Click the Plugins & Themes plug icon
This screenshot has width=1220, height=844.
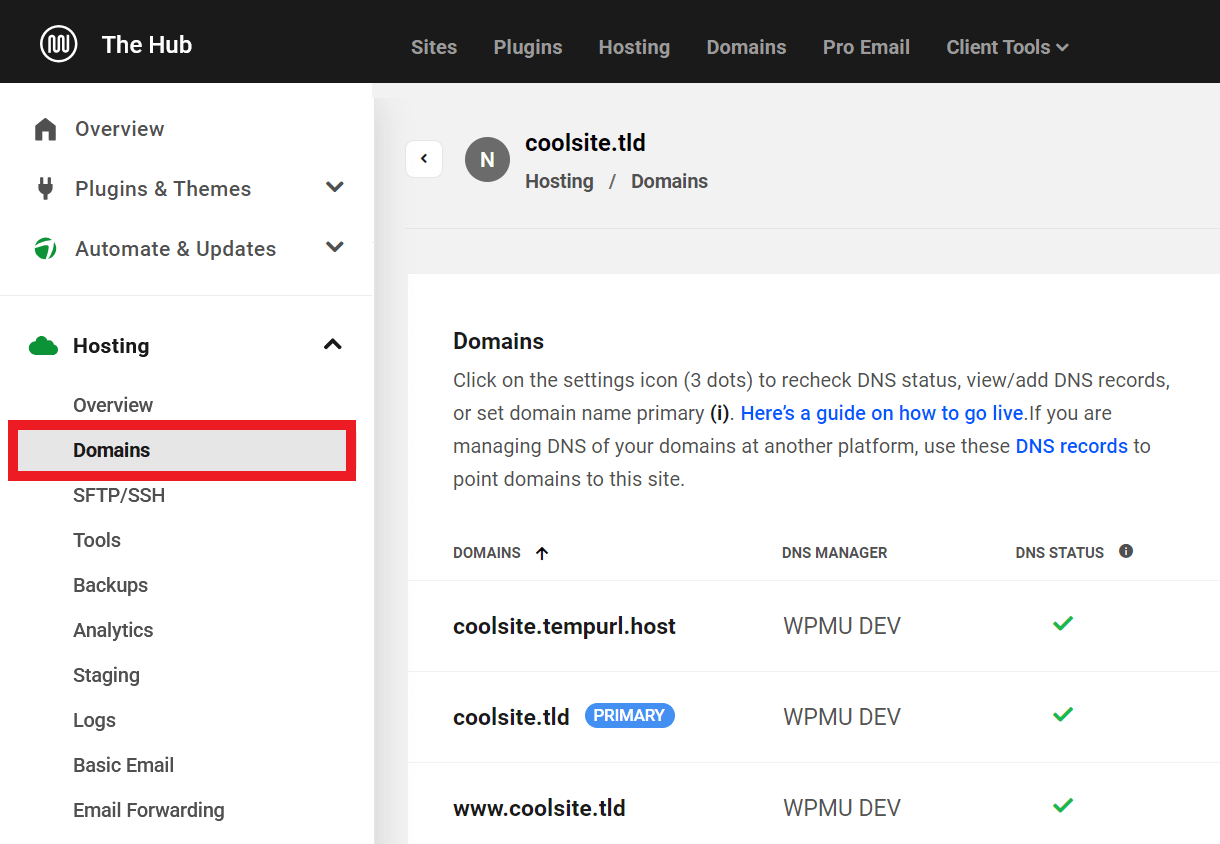[x=45, y=189]
